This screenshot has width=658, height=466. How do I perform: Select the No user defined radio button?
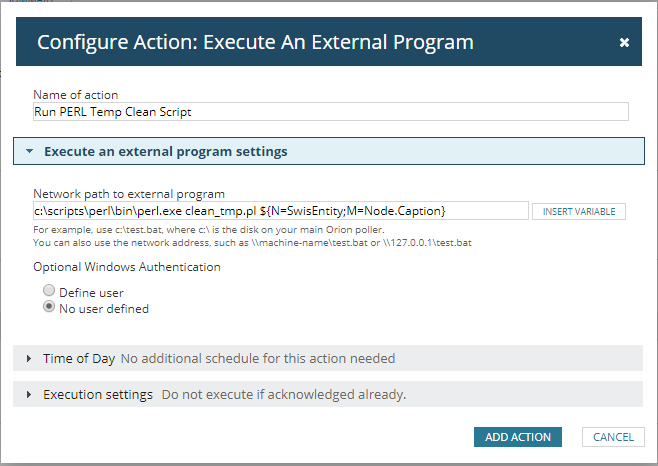click(x=48, y=308)
